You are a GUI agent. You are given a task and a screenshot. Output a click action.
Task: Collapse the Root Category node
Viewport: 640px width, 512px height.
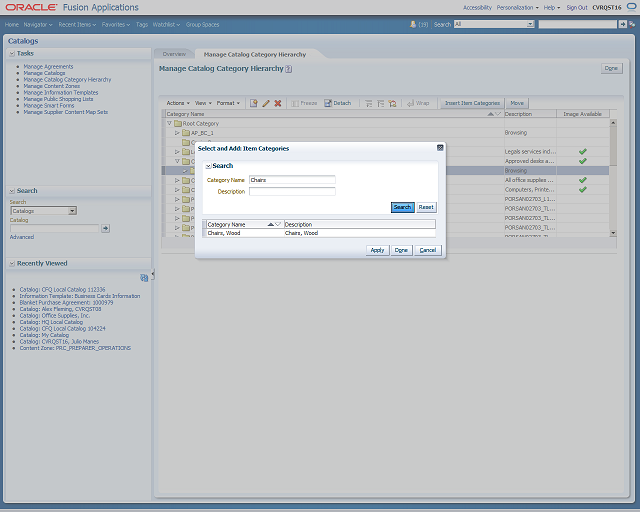[169, 123]
